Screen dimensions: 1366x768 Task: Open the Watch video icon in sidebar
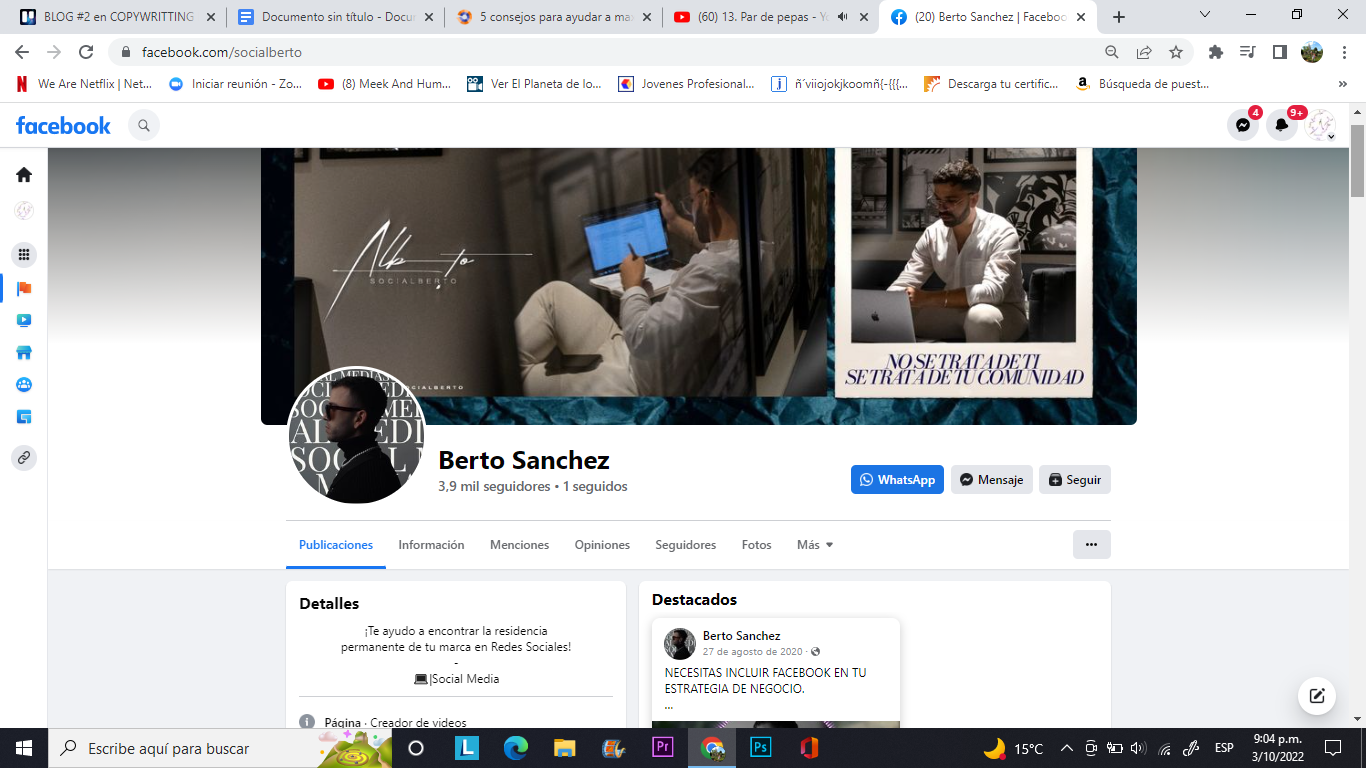click(24, 321)
